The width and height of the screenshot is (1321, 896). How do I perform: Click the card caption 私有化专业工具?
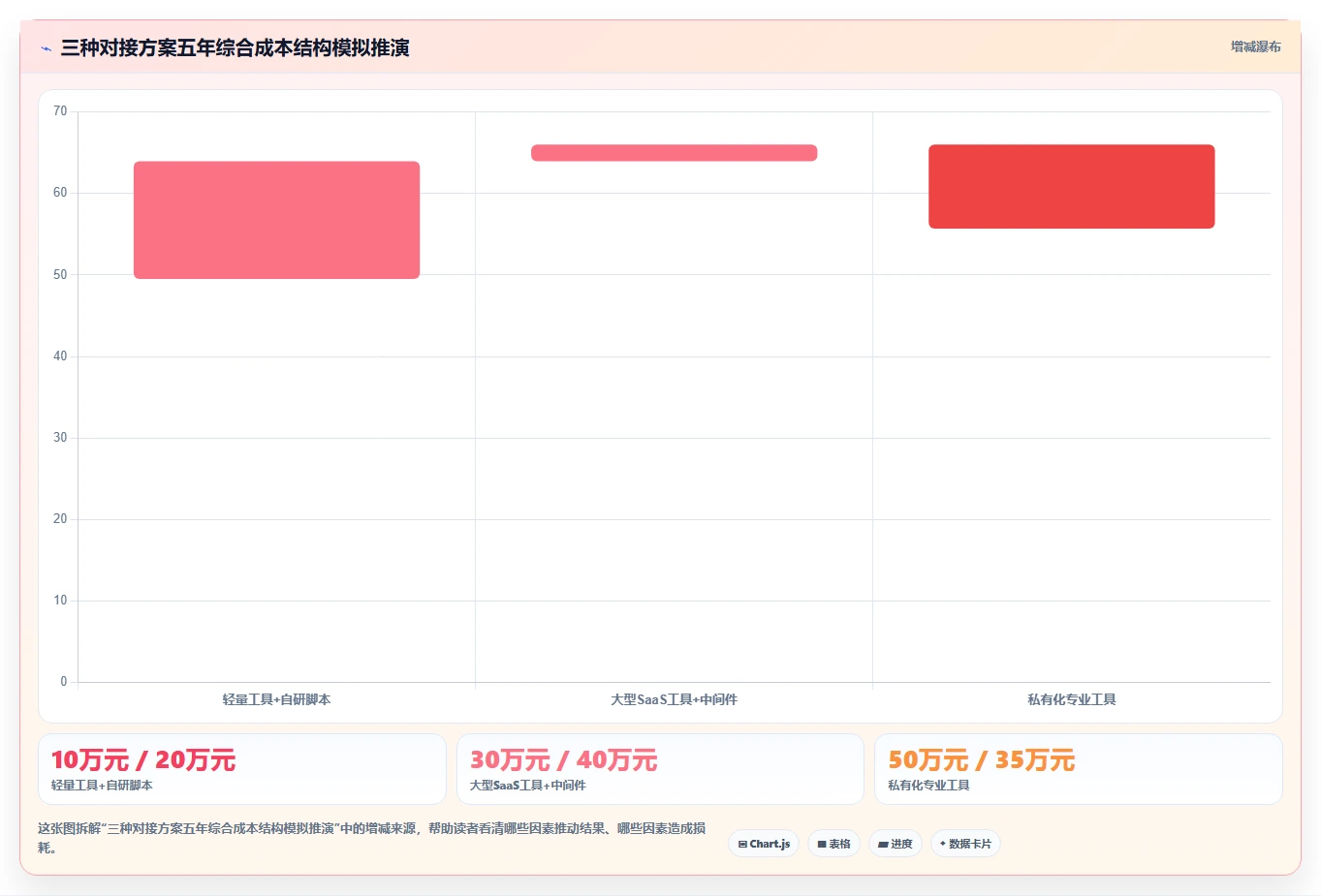point(928,786)
